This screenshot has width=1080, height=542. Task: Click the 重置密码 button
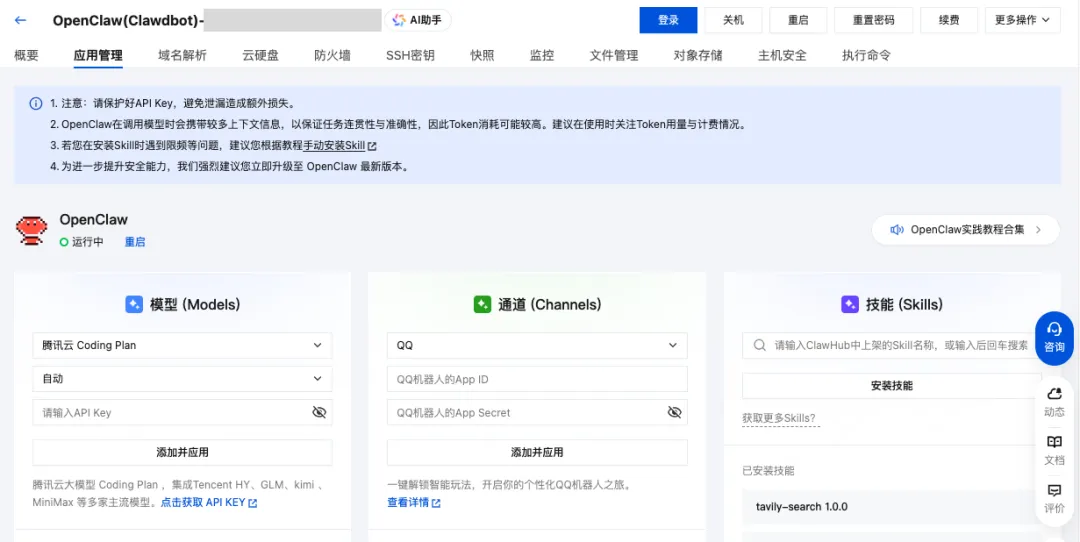click(x=873, y=20)
